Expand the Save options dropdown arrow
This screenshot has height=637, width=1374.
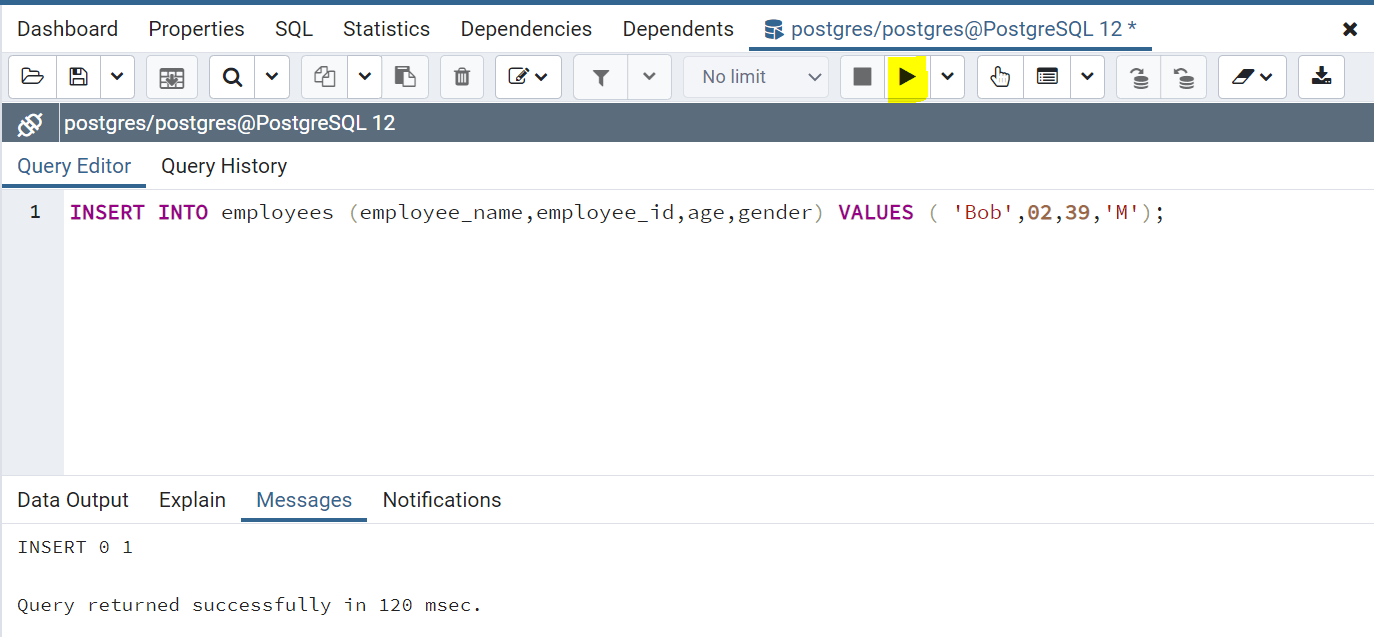117,77
